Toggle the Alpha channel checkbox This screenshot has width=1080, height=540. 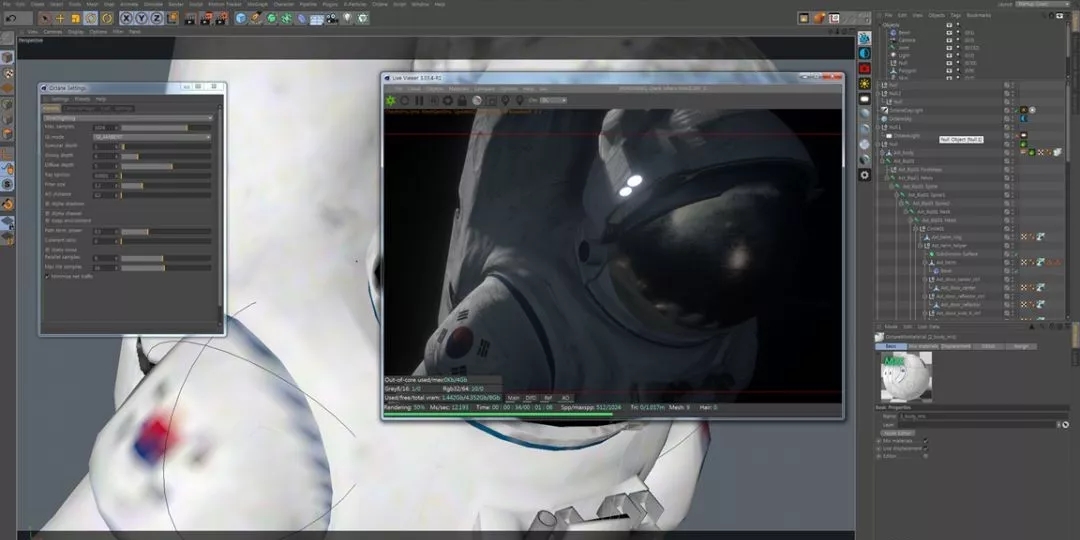tap(47, 213)
